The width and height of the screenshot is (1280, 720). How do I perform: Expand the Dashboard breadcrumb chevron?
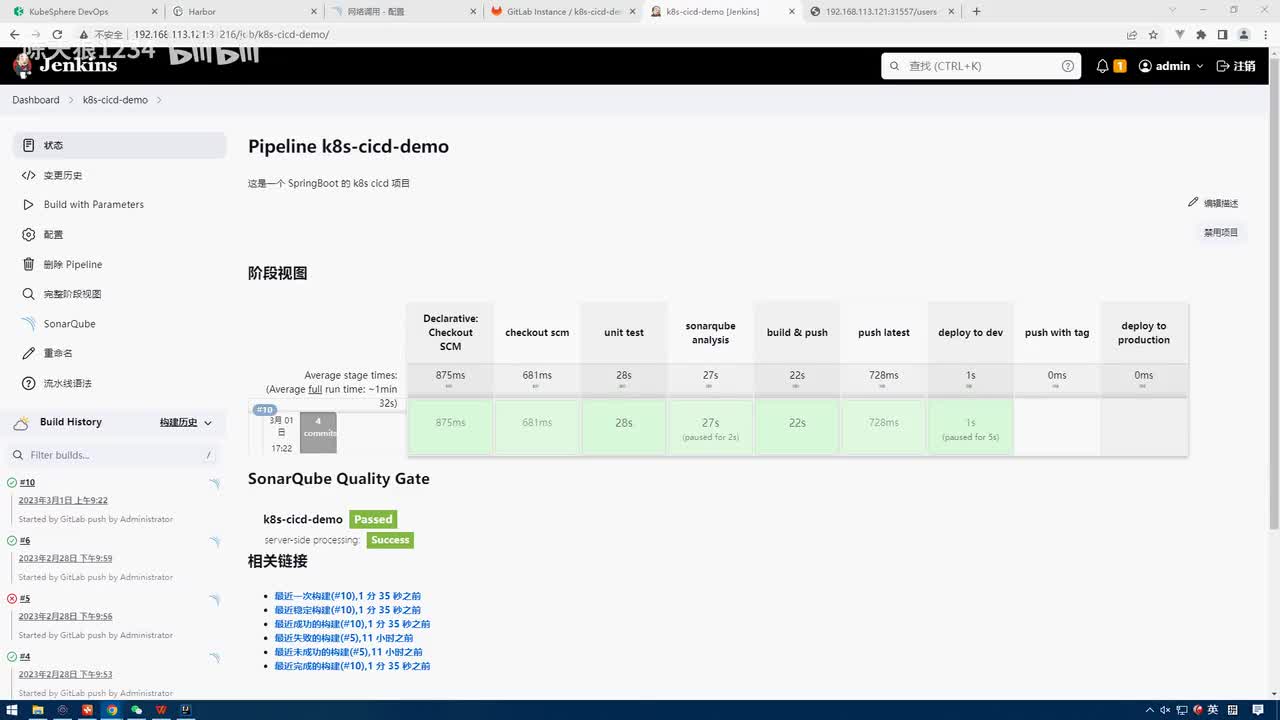pyautogui.click(x=70, y=100)
